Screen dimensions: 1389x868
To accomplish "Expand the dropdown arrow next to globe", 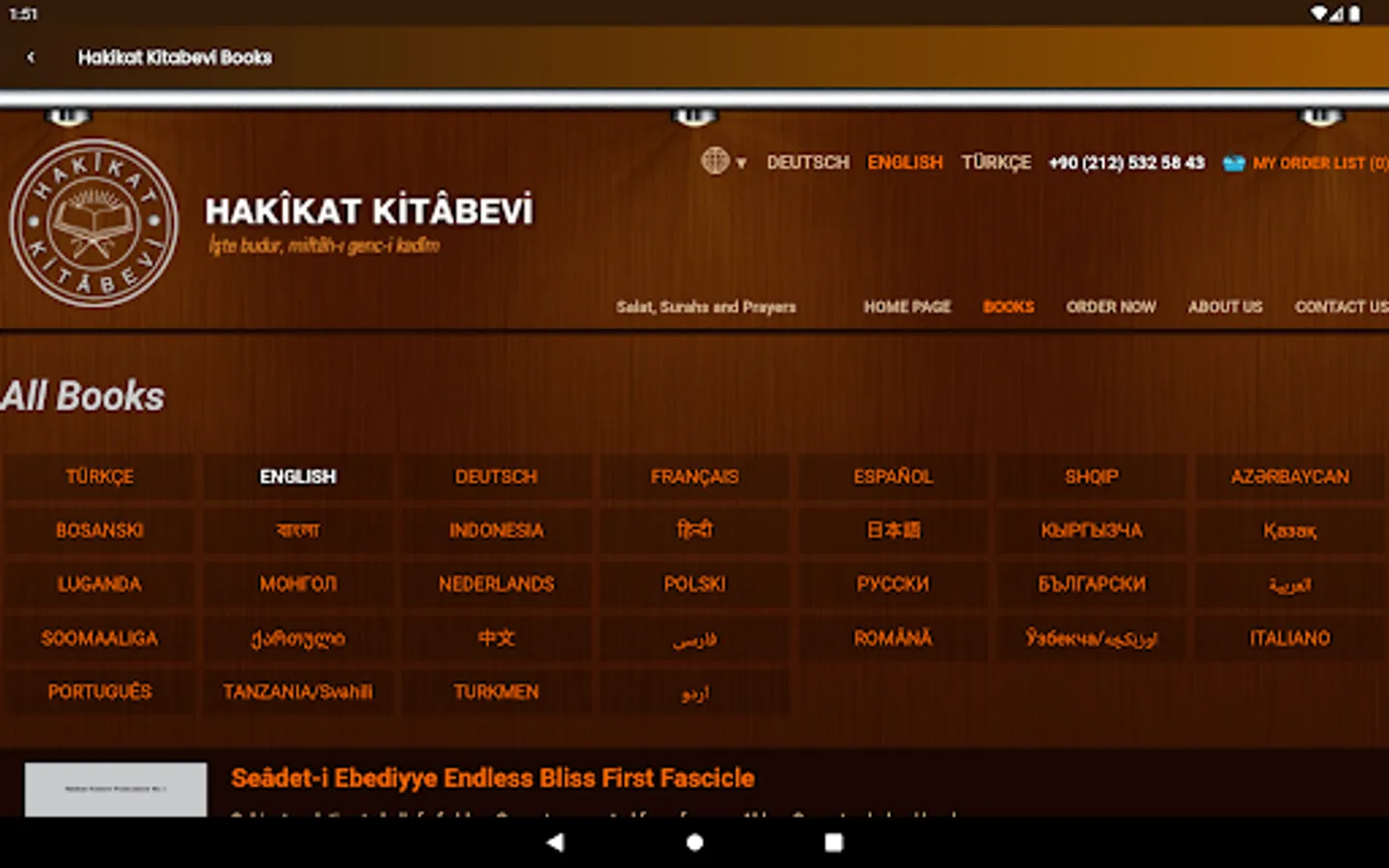I will coord(741,163).
